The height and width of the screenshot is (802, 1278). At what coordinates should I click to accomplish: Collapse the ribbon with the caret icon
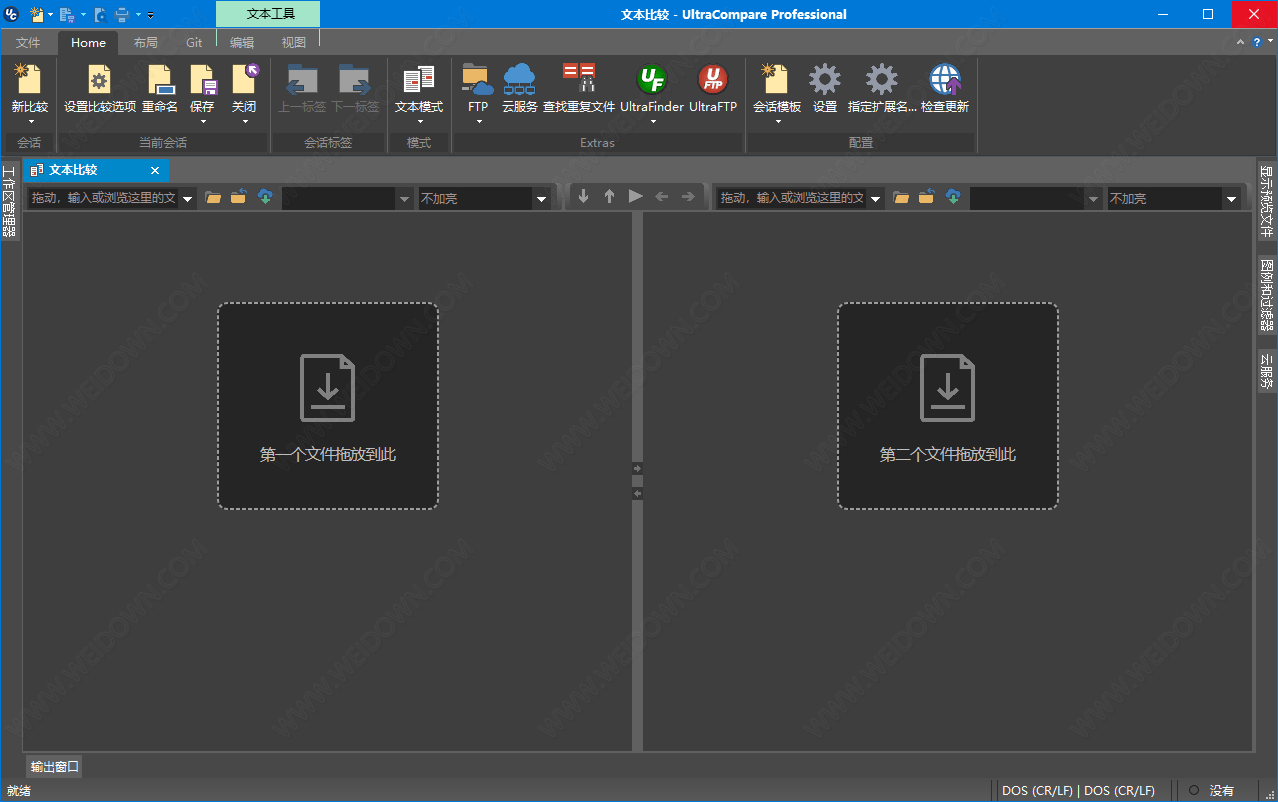pyautogui.click(x=1240, y=42)
